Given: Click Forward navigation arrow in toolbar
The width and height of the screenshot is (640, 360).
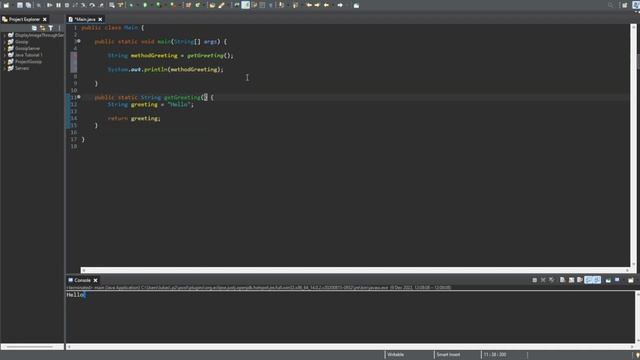Looking at the screenshot, I should coord(340,5).
